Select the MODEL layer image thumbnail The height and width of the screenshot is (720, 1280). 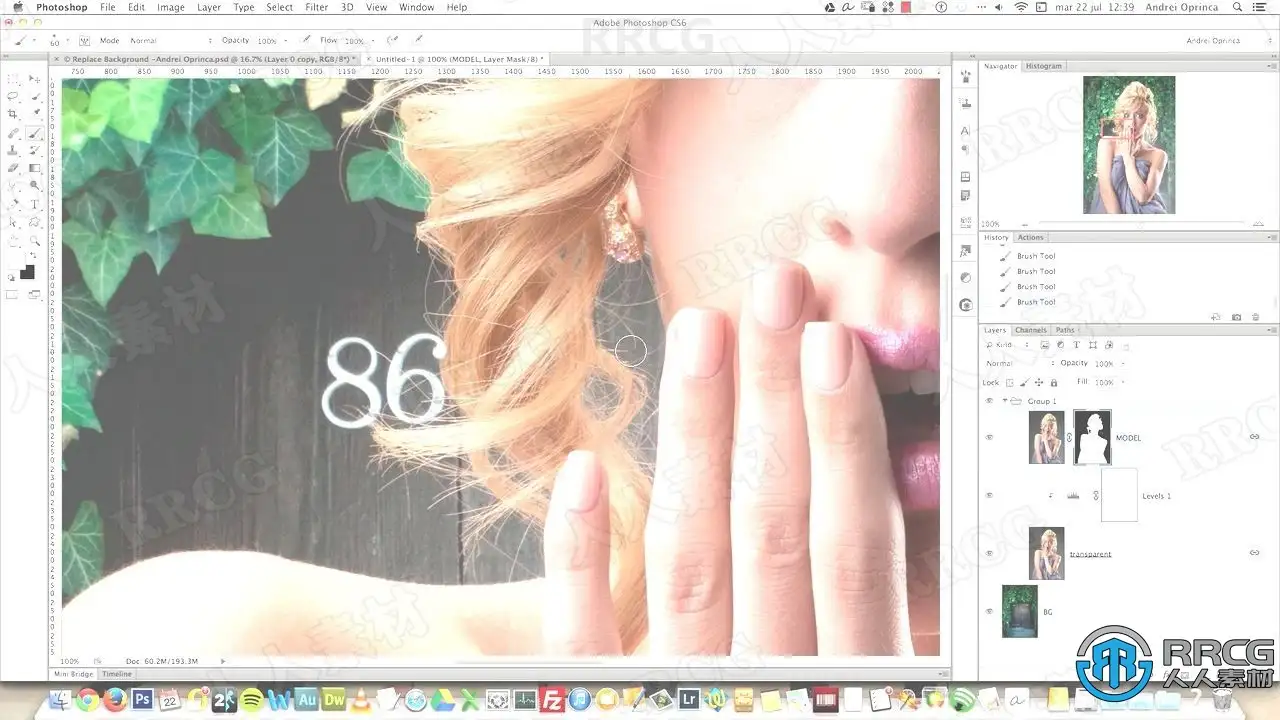click(x=1047, y=438)
